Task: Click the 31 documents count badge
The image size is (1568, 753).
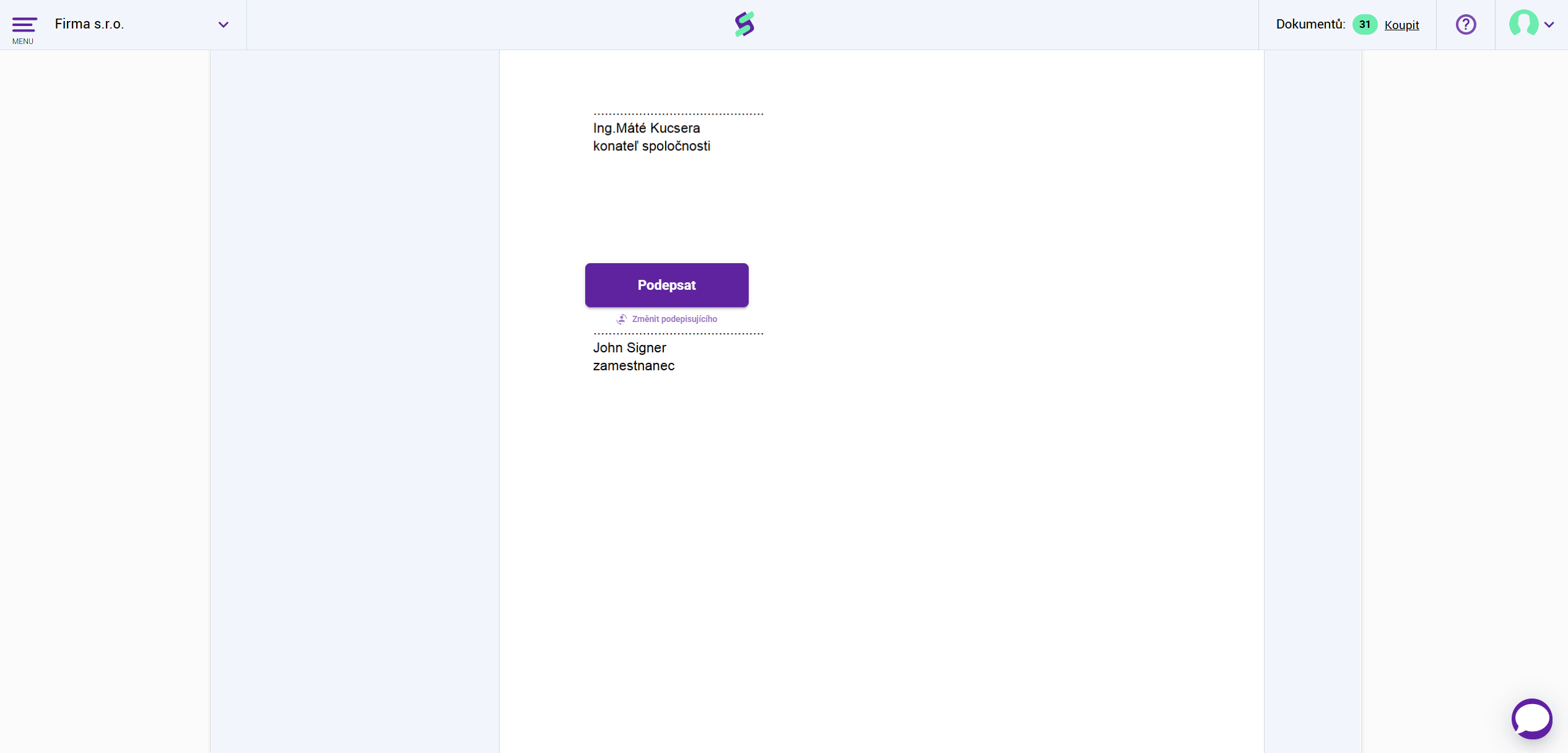Action: tap(1365, 25)
